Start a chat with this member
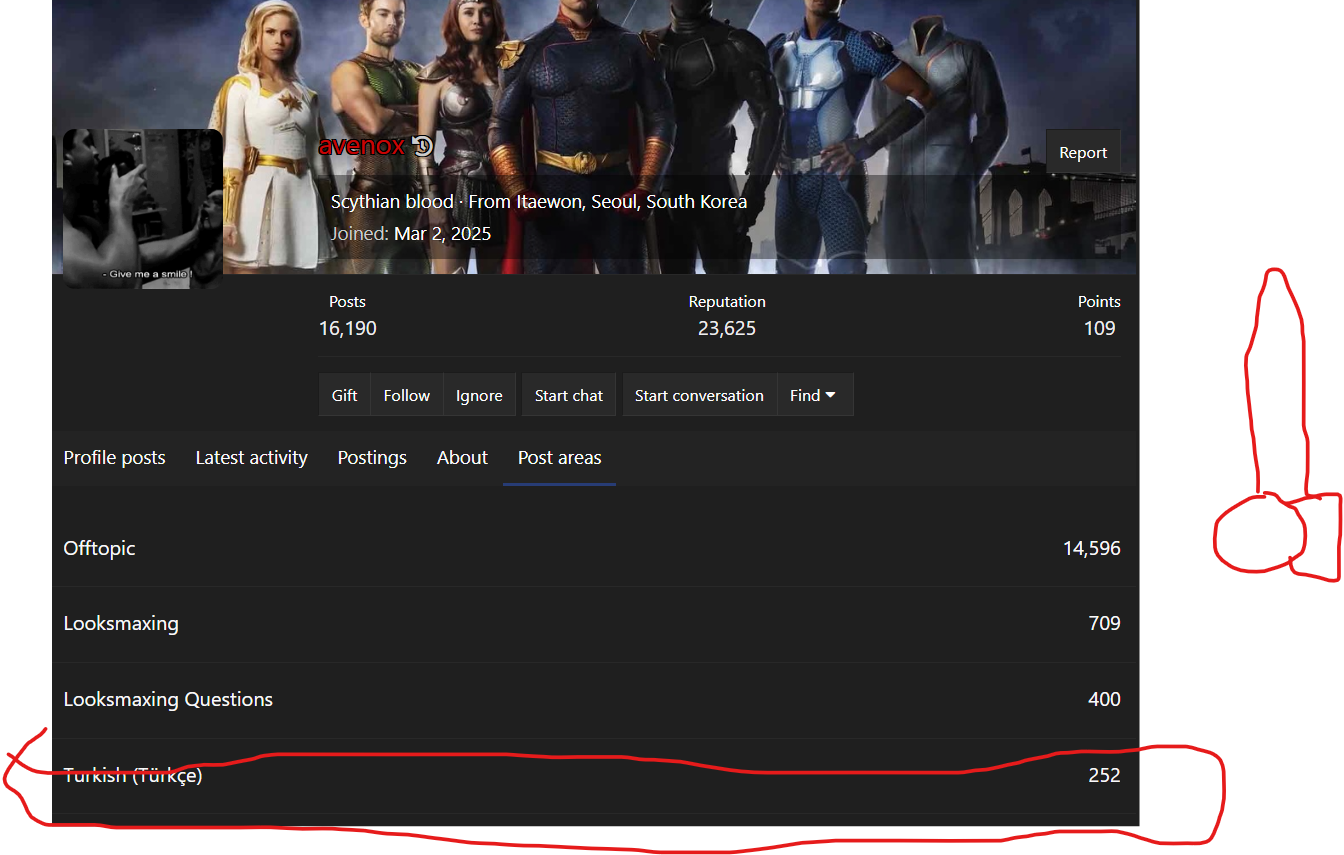Screen dimensions: 1344x855 [x=569, y=395]
